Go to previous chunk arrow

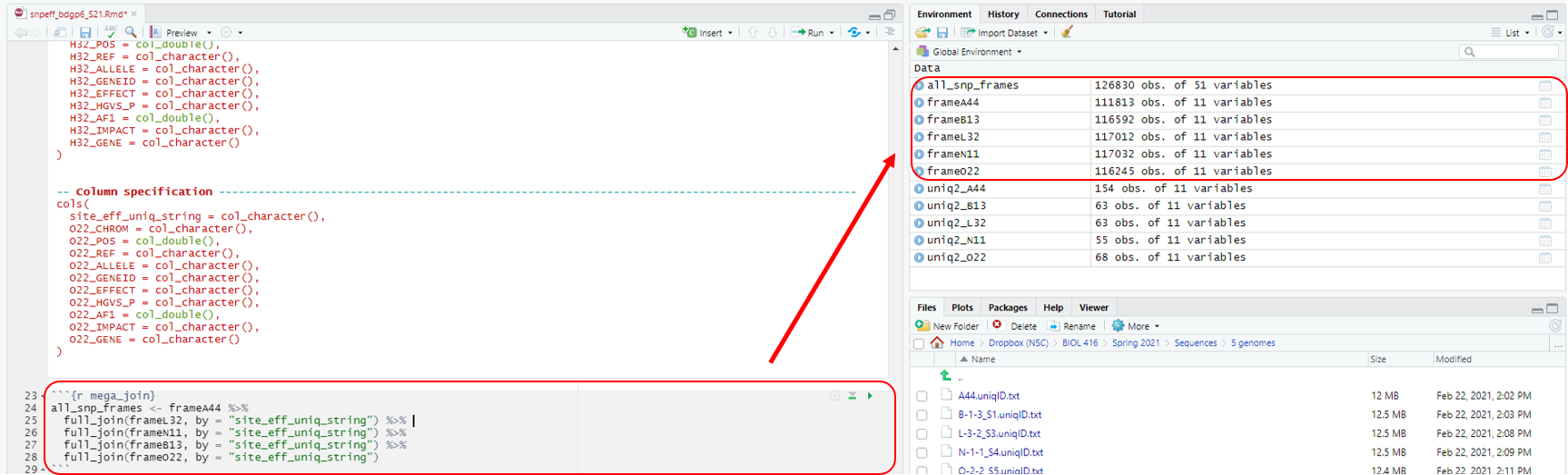click(753, 33)
